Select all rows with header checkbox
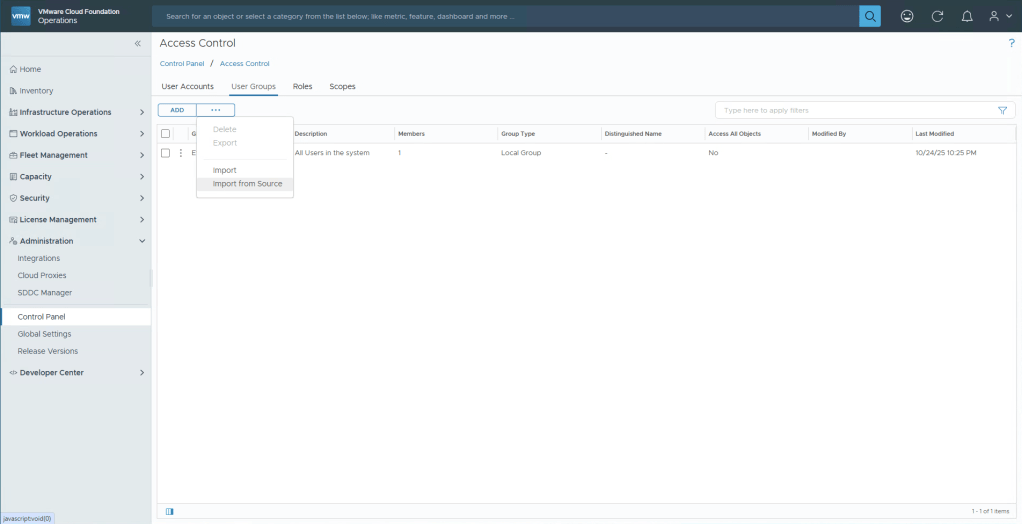The width and height of the screenshot is (1022, 524). click(166, 133)
